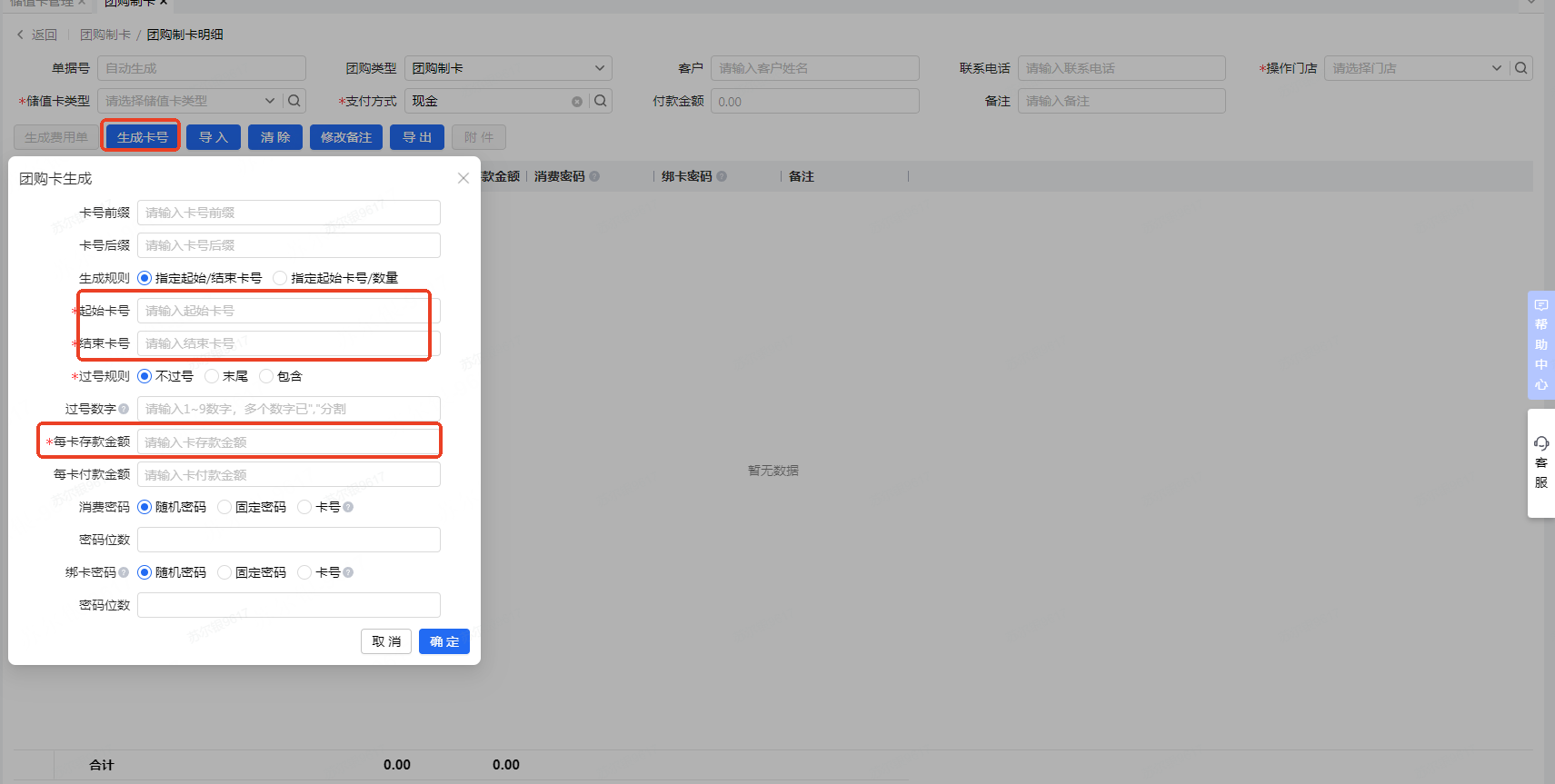Click the 导出 button
The height and width of the screenshot is (784, 1555).
[417, 137]
